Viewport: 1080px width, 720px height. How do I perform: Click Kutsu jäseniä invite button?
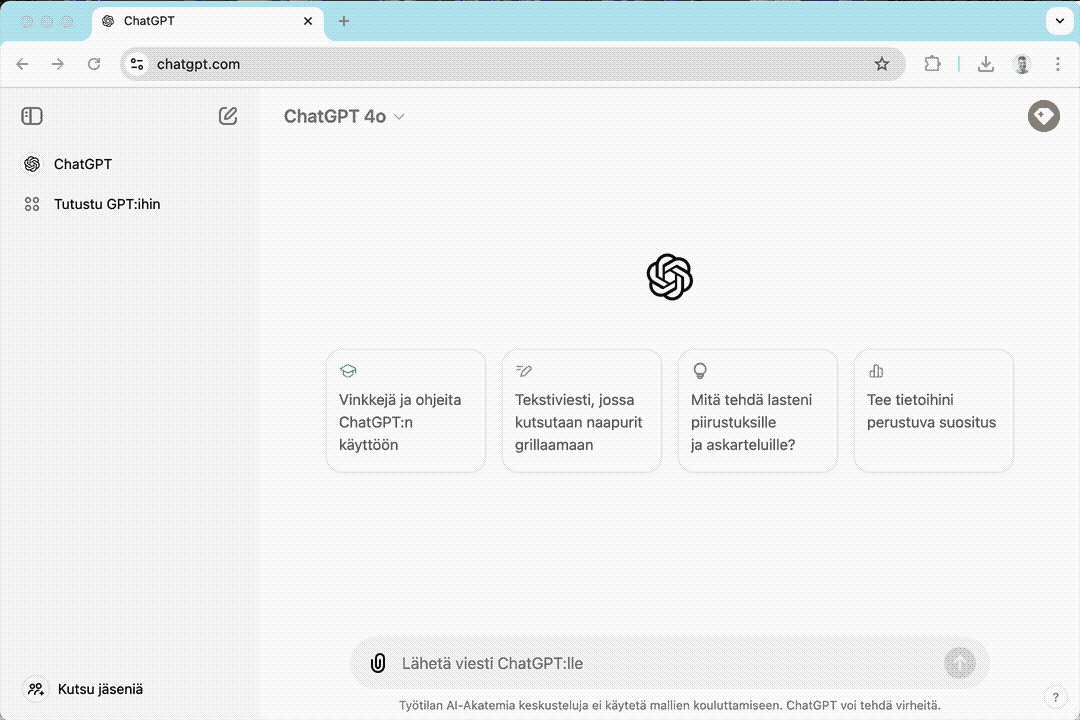(x=100, y=689)
